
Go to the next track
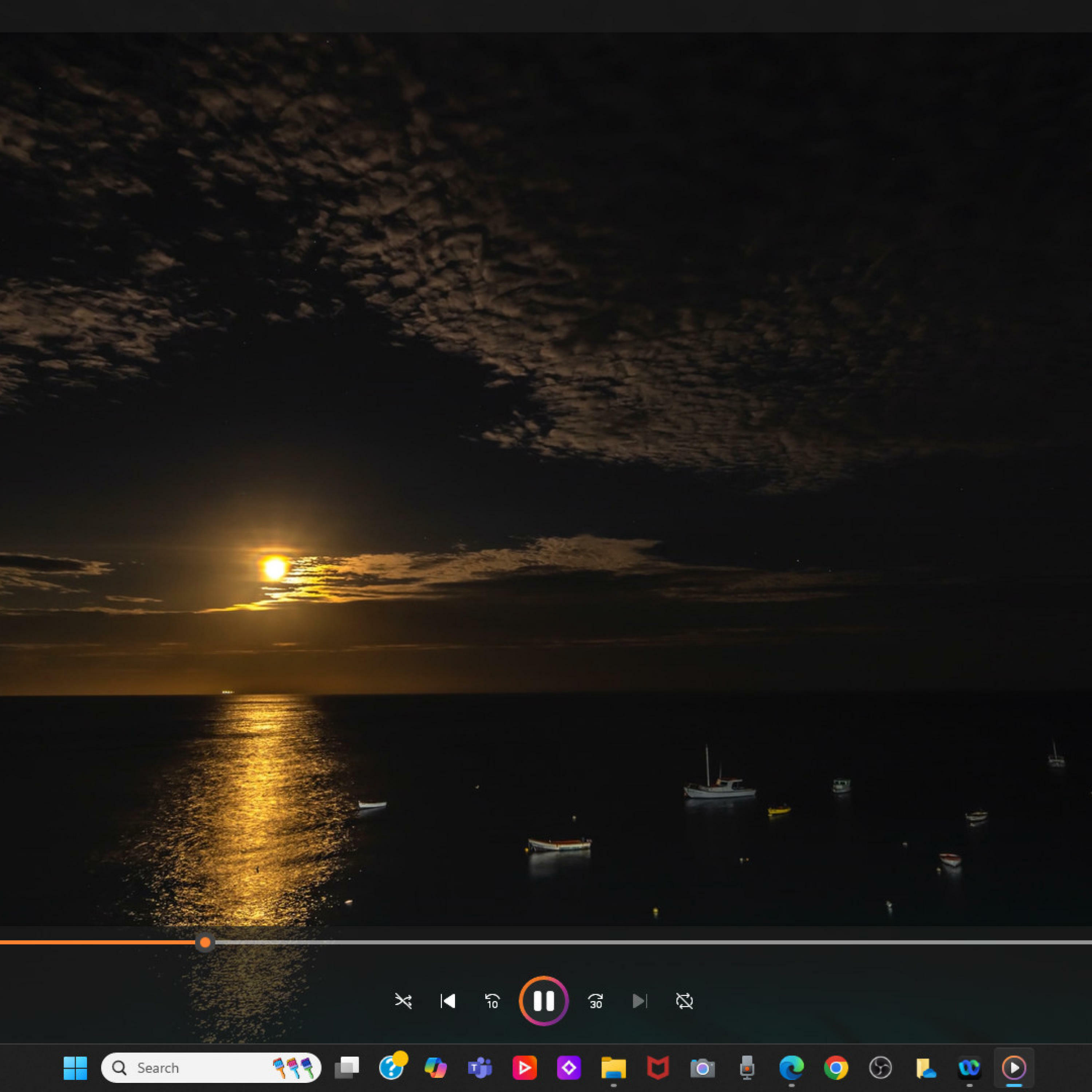point(639,1001)
